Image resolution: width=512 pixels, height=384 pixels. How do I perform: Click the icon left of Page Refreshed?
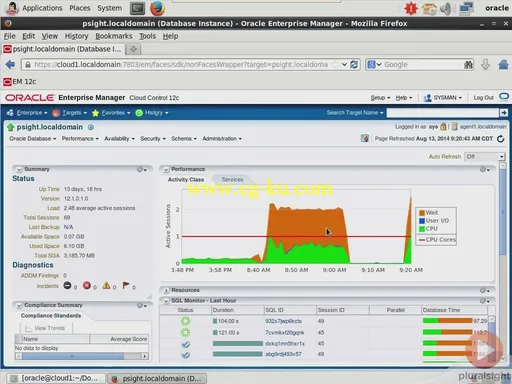[x=365, y=138]
